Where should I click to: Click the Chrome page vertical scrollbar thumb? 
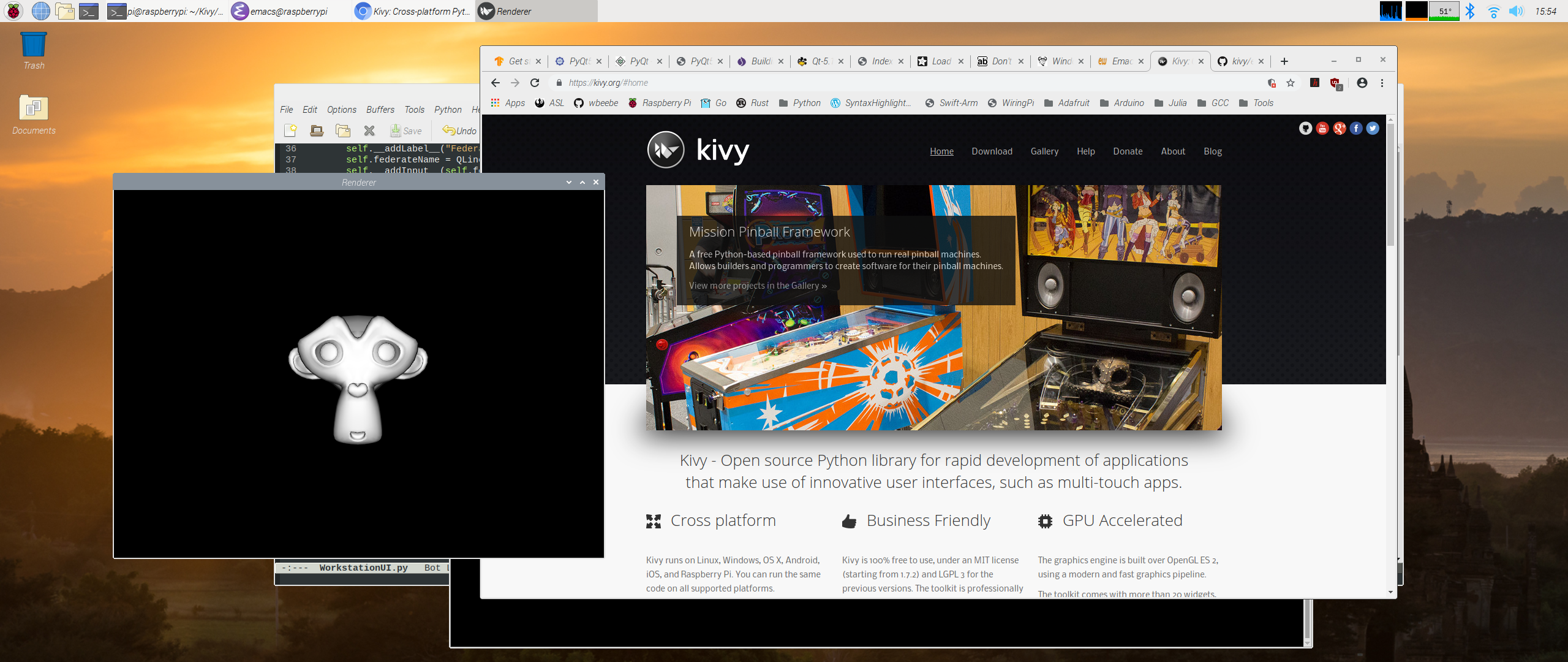tap(1390, 184)
